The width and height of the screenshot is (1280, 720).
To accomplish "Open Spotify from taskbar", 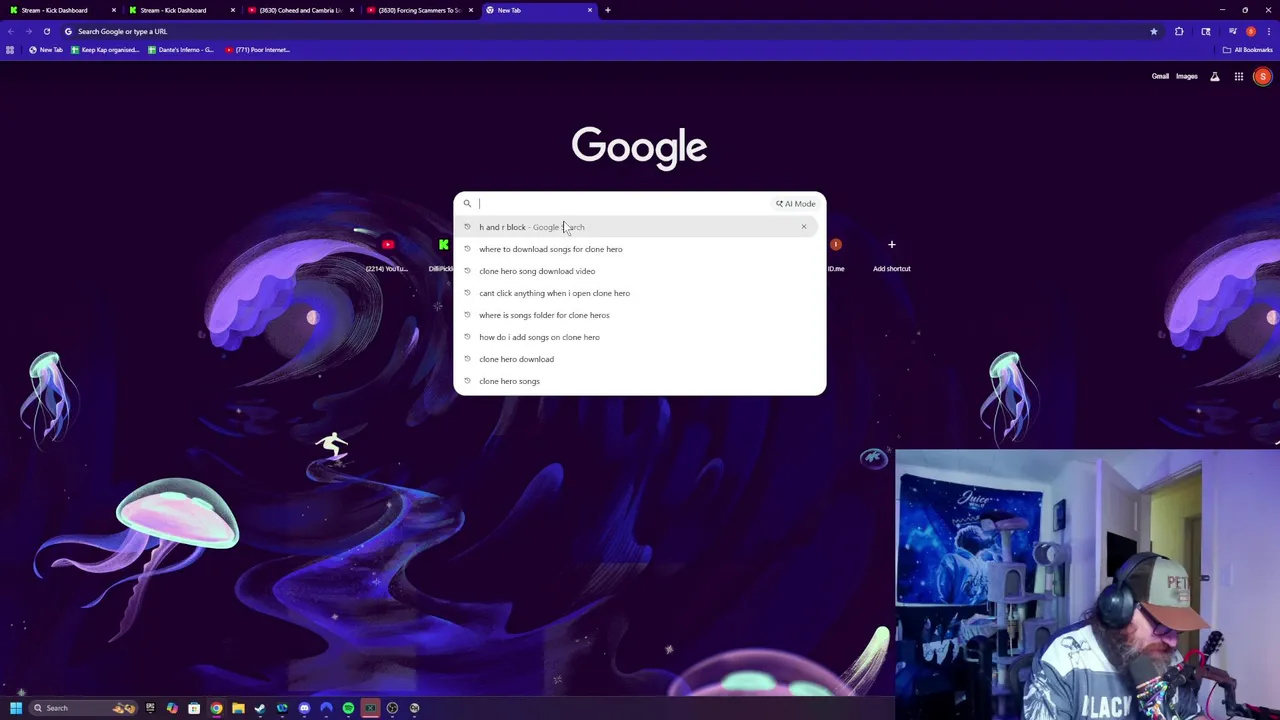I will [x=348, y=708].
